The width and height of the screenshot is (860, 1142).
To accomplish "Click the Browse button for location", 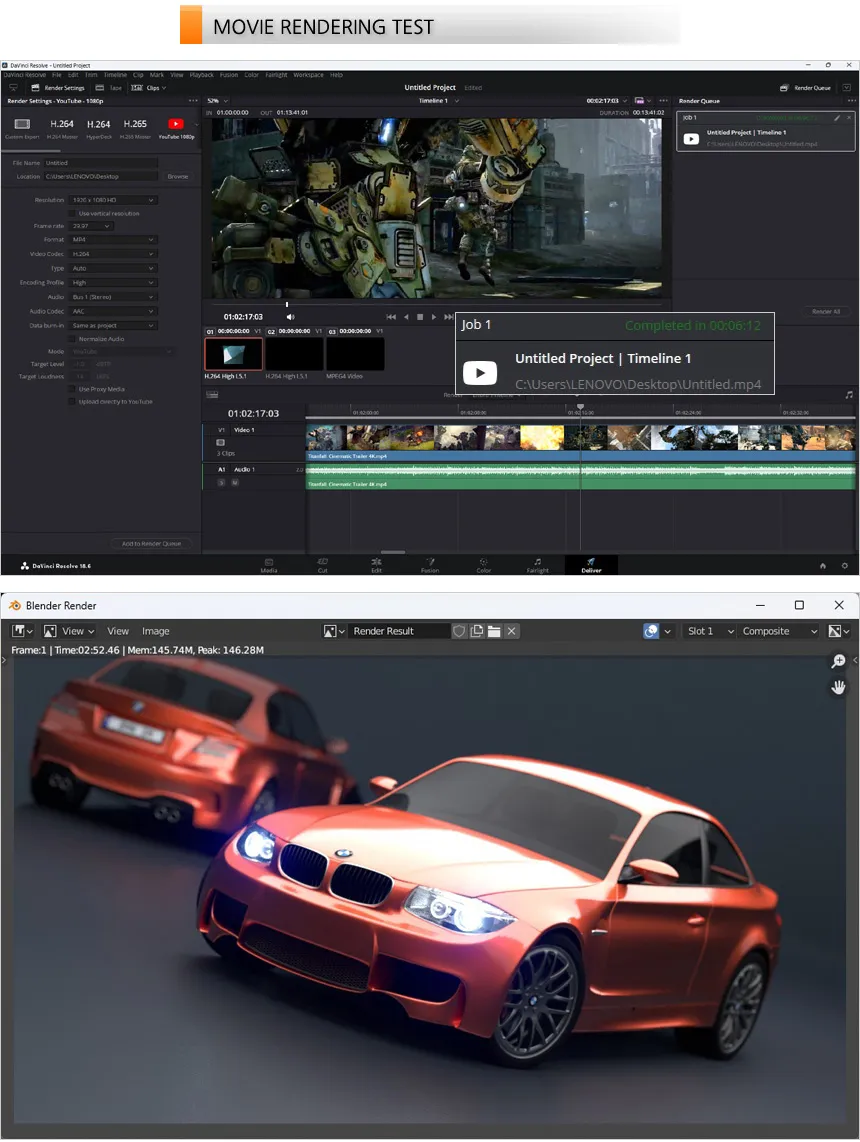I will [177, 176].
